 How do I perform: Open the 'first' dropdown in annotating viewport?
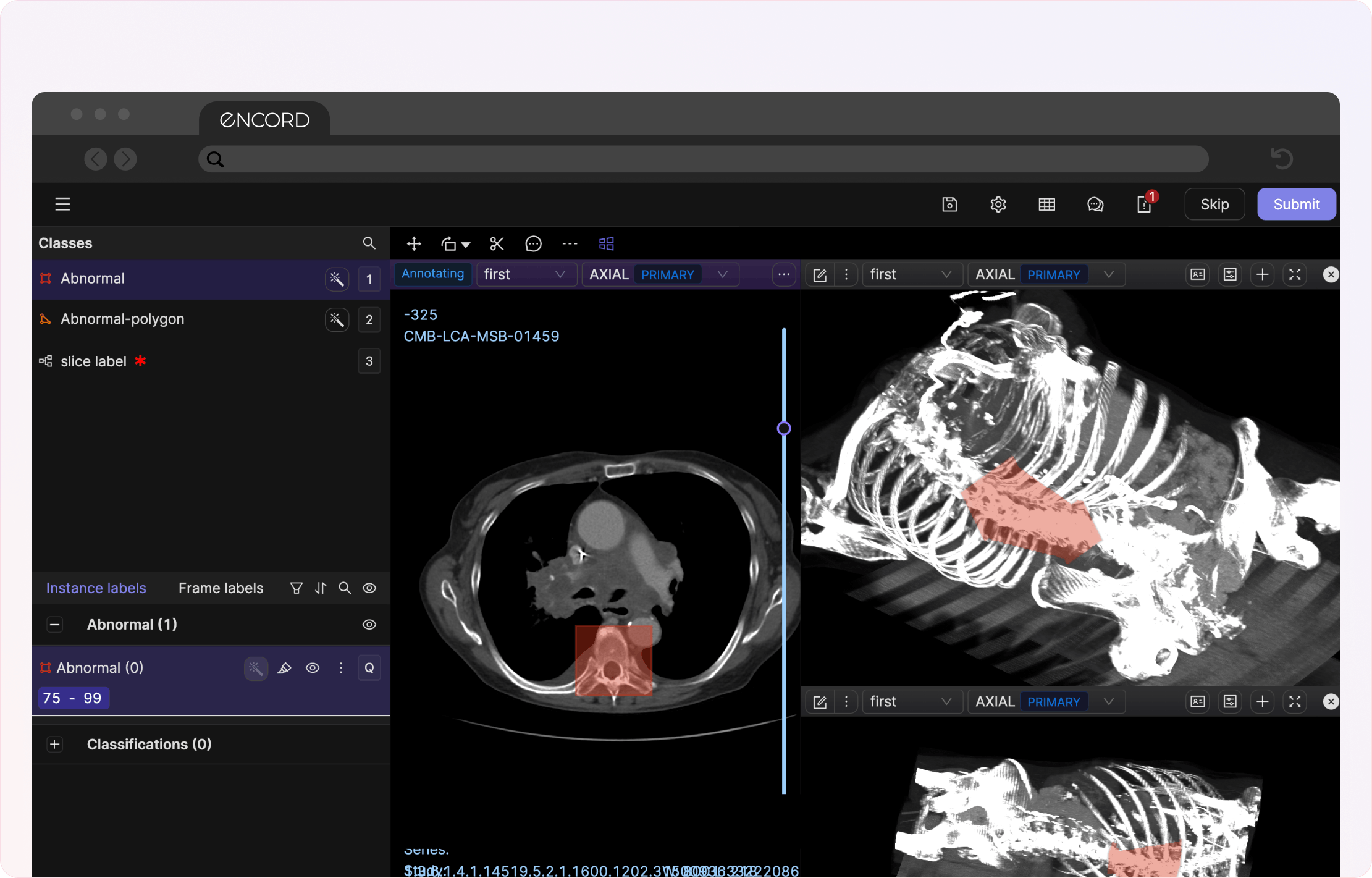click(525, 274)
